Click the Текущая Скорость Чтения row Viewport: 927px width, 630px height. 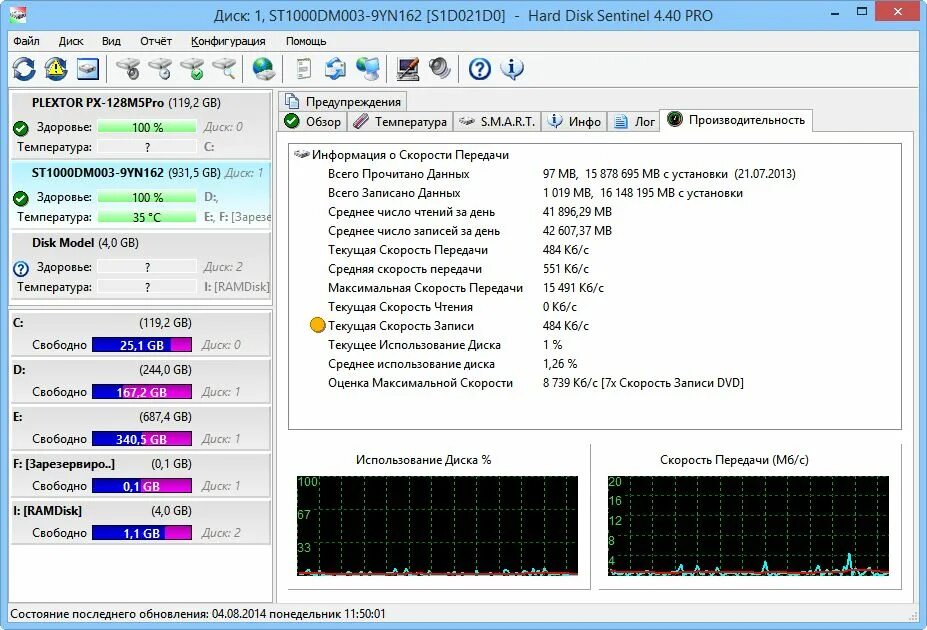(452, 307)
